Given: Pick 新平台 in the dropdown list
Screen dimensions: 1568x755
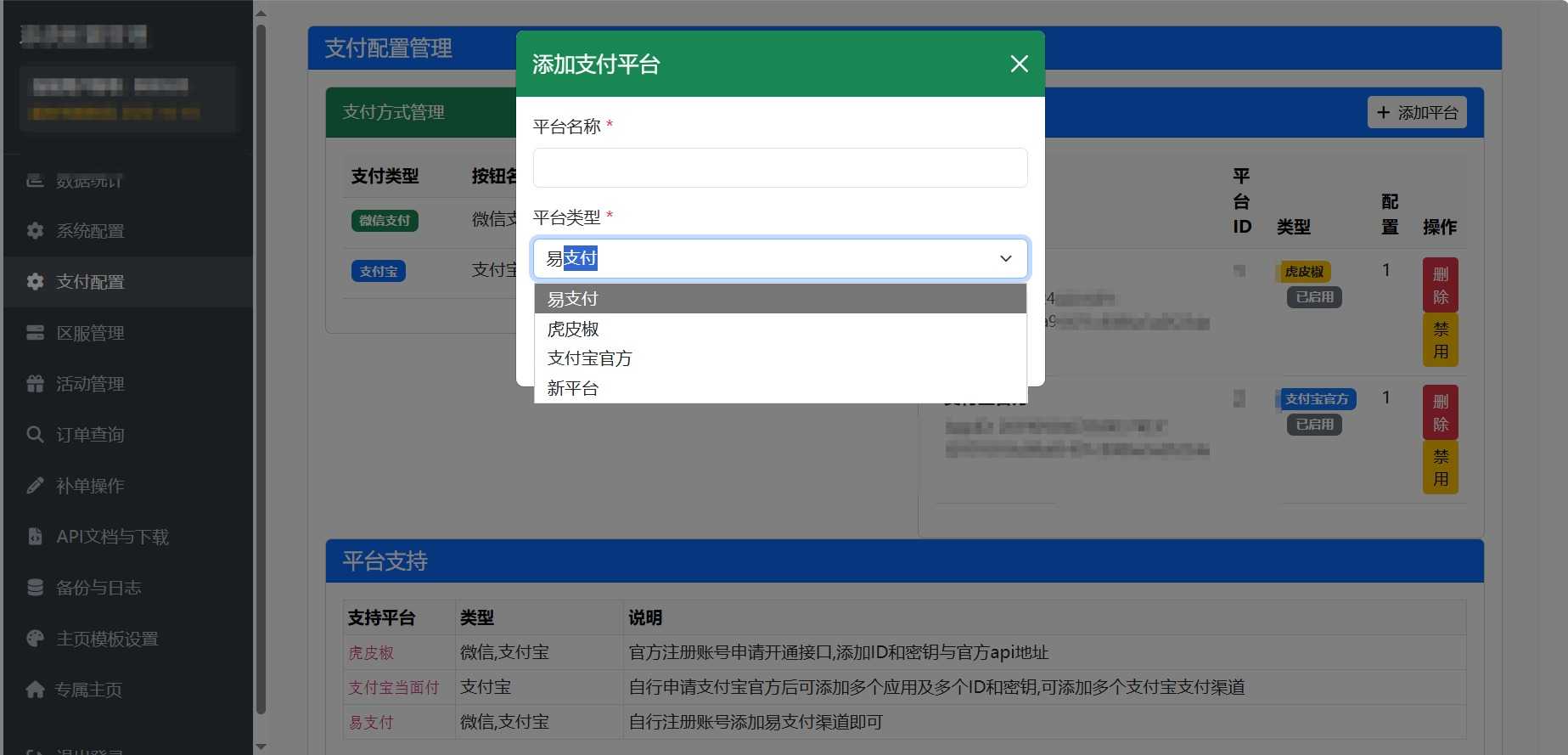Looking at the screenshot, I should 573,388.
